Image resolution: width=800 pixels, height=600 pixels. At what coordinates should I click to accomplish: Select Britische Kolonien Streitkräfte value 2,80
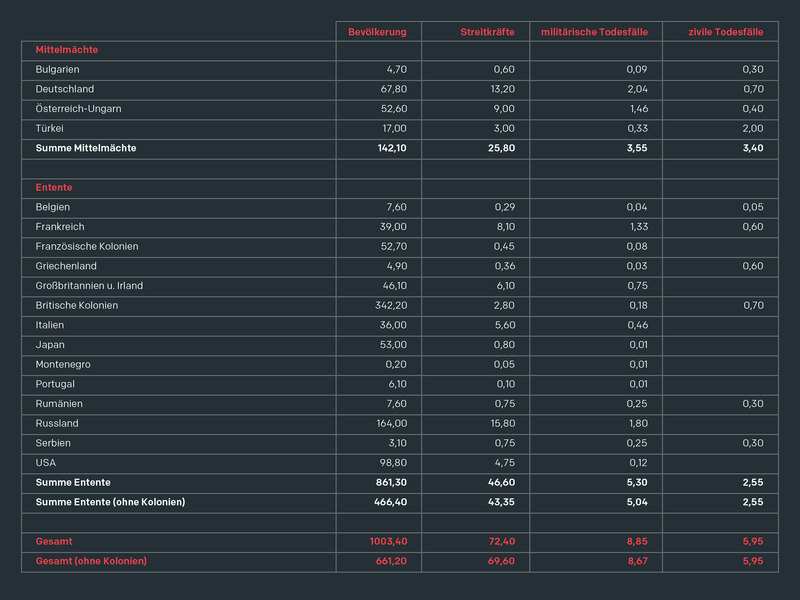pos(504,306)
